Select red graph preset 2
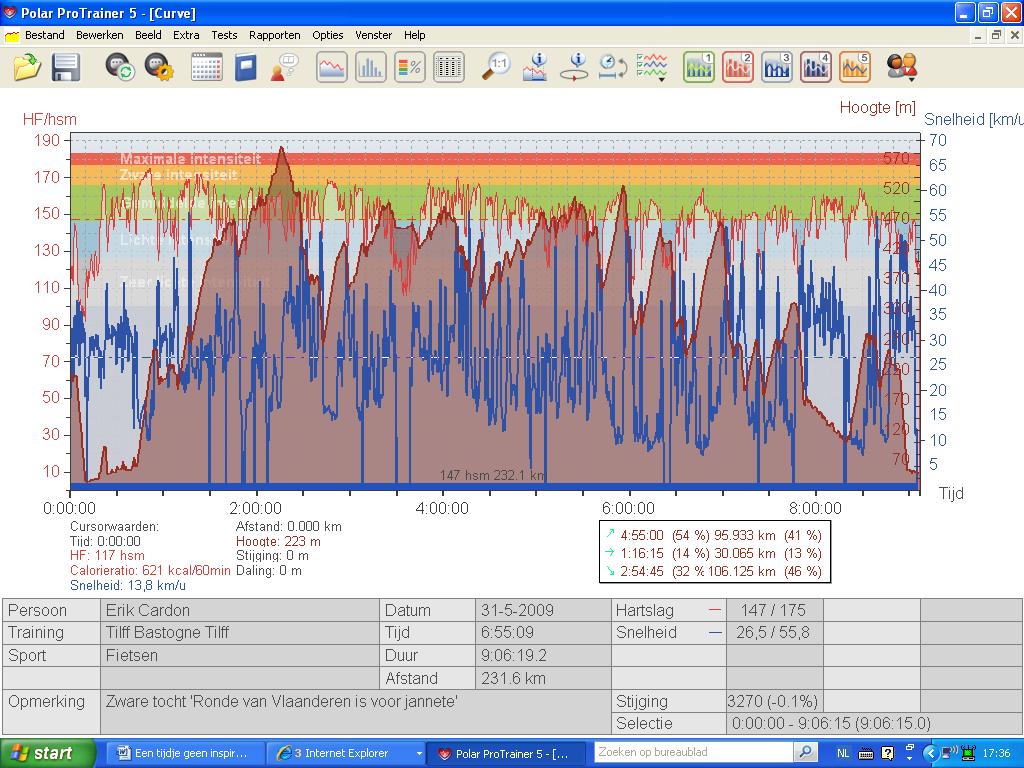 tap(738, 67)
